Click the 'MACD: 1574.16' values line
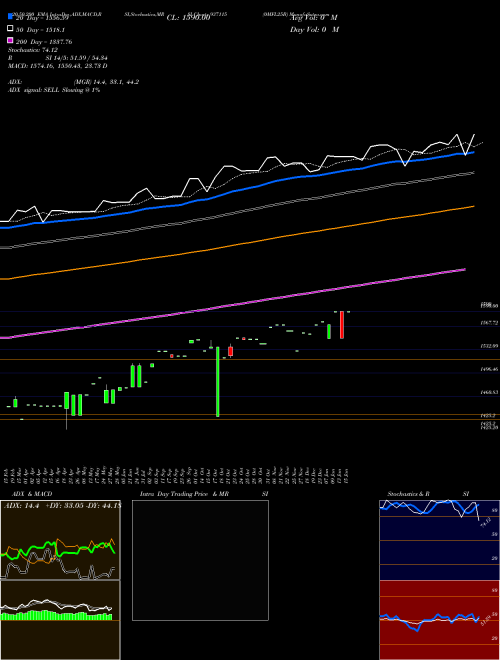 58,66
